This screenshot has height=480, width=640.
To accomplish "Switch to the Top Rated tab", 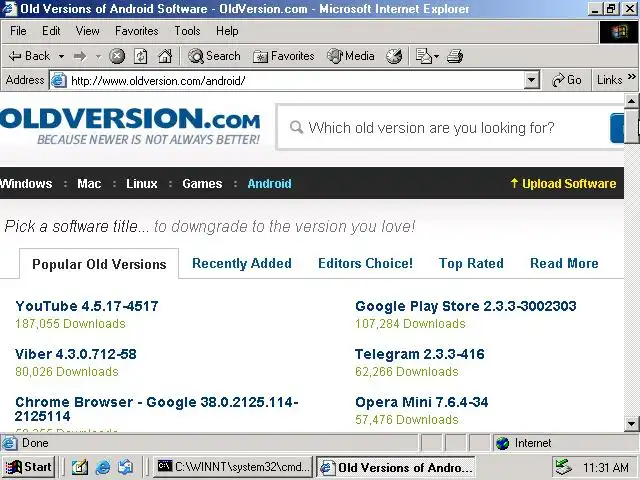I will click(x=471, y=263).
